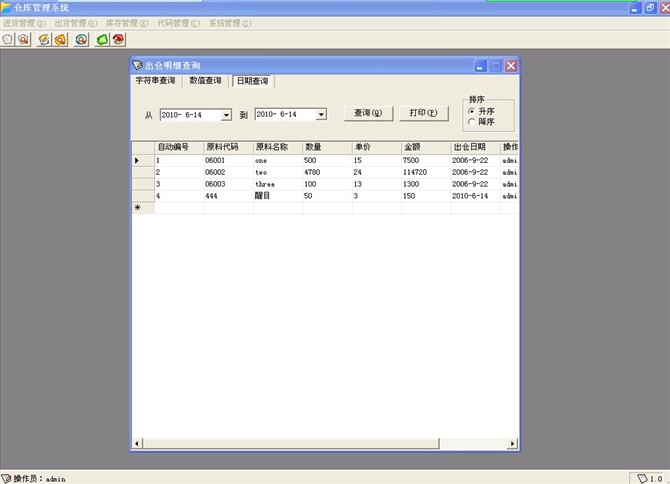Viewport: 670px width, 484px height.
Task: Click quantity cell 4780
Action: coord(327,173)
